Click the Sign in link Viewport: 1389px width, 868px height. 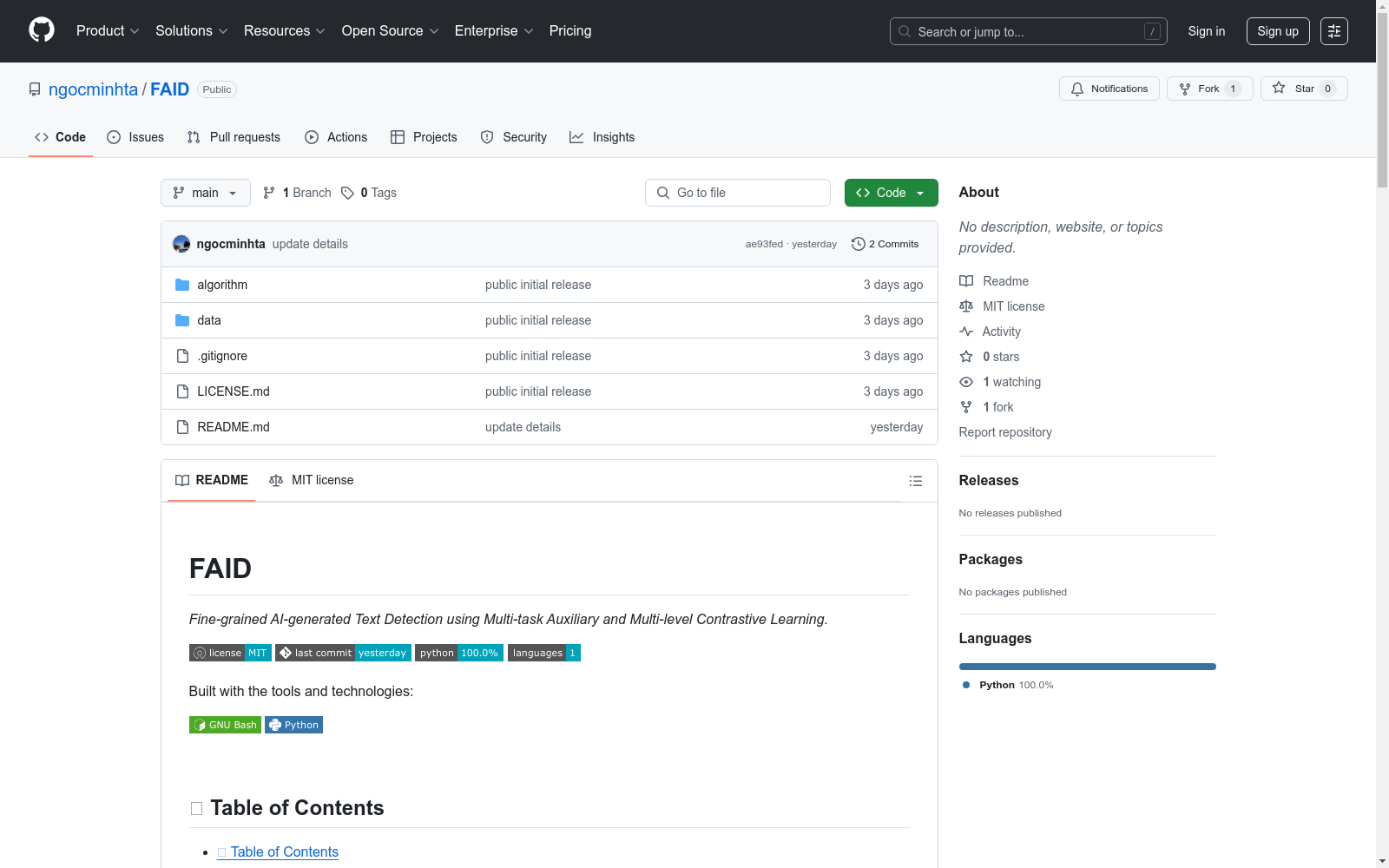pyautogui.click(x=1207, y=31)
